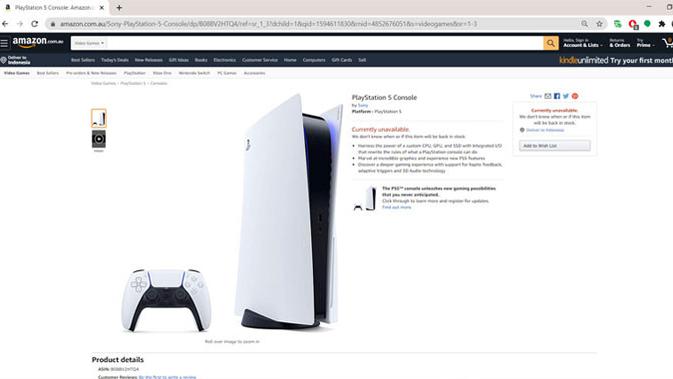
Task: Click the browser address bar URL
Action: tap(268, 24)
